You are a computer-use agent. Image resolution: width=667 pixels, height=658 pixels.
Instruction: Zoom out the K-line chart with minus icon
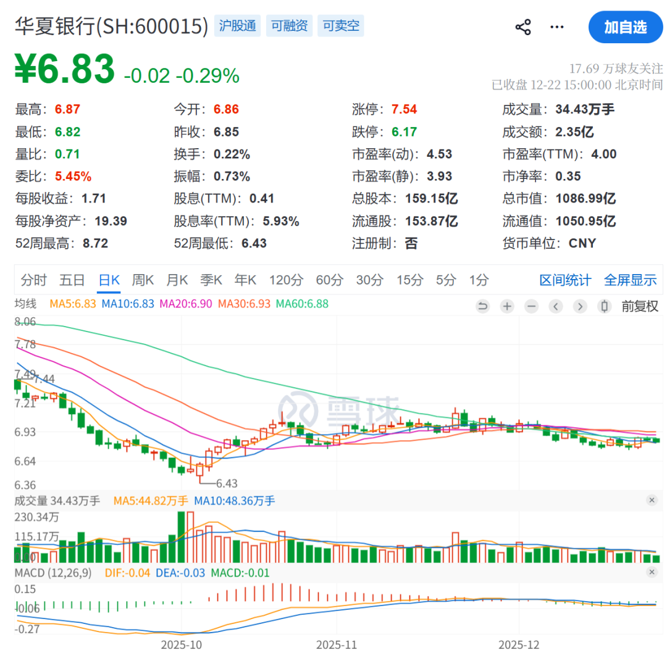point(532,306)
